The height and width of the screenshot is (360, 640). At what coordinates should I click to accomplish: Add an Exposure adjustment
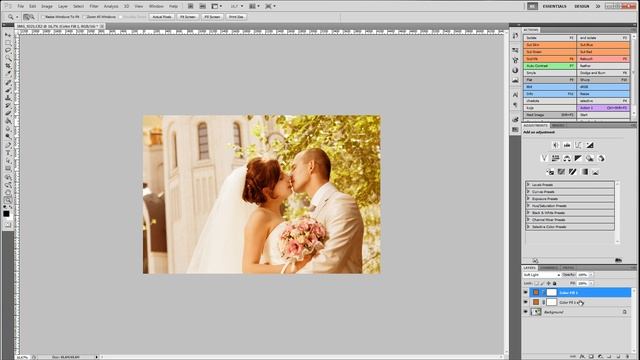(590, 145)
